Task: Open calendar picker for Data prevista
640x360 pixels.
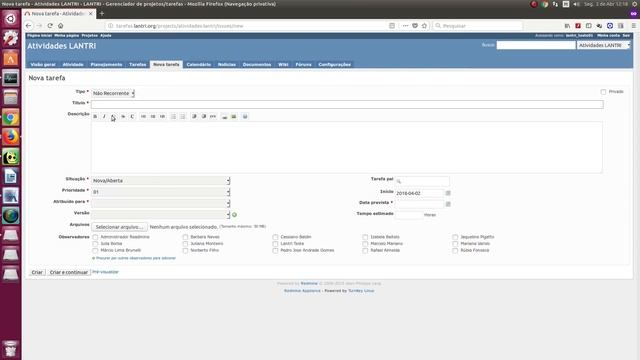Action: coord(448,204)
